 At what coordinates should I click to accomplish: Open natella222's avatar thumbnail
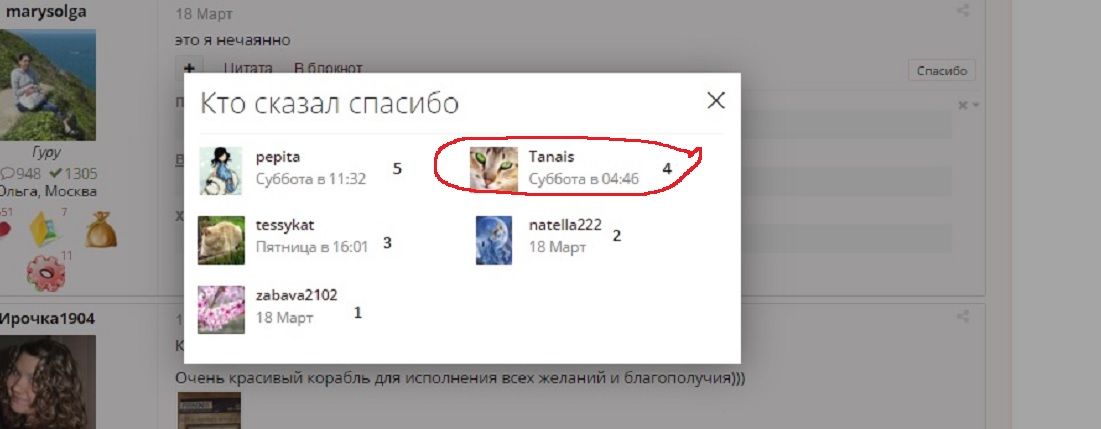click(x=494, y=240)
